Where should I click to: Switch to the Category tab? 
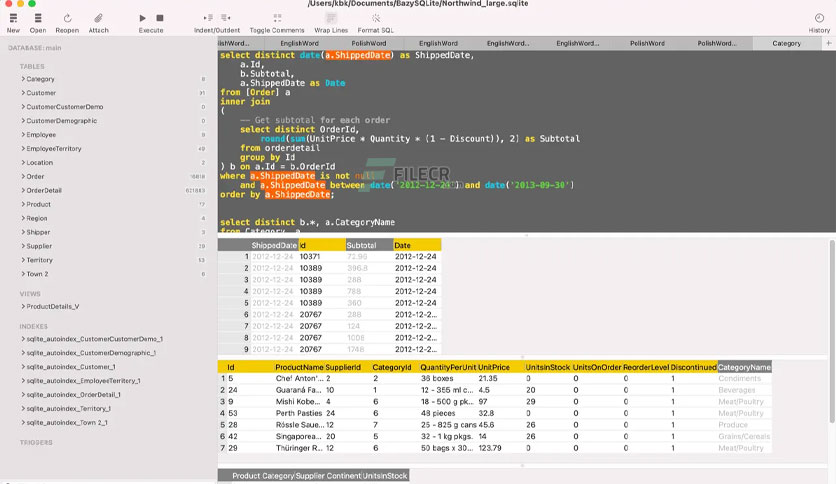pyautogui.click(x=786, y=43)
